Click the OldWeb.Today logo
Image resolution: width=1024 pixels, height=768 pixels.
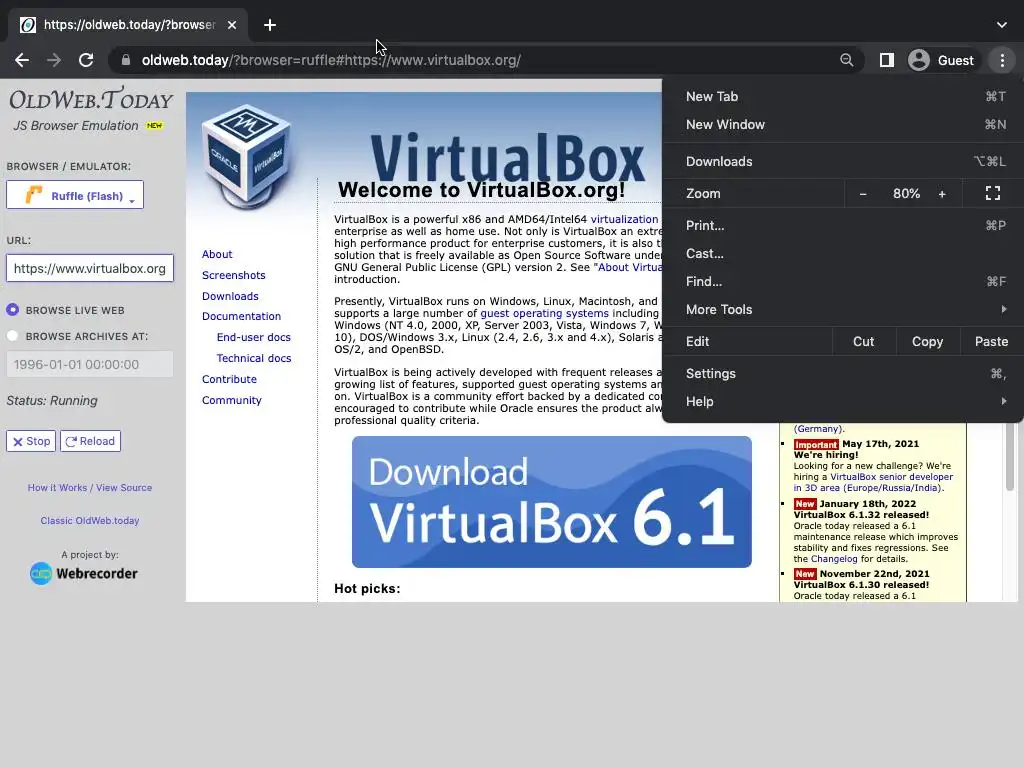[x=91, y=99]
